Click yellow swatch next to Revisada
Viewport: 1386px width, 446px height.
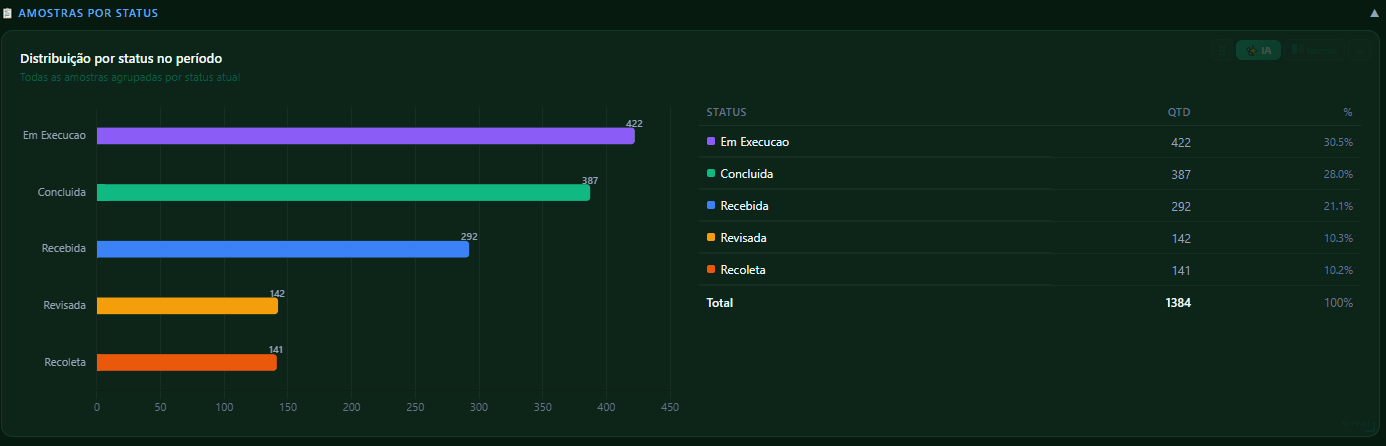point(711,238)
